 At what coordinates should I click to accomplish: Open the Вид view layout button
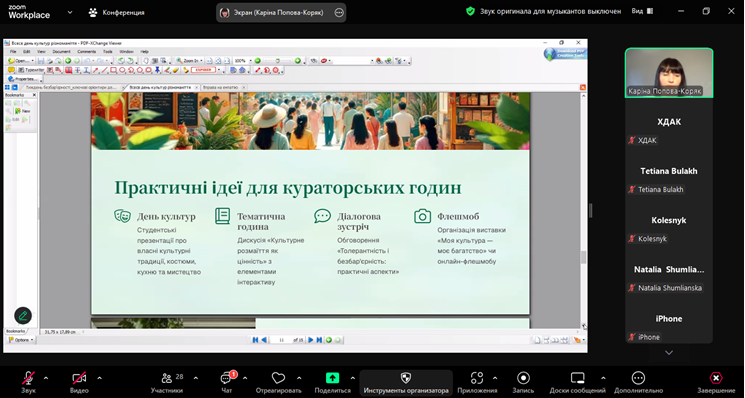(642, 11)
